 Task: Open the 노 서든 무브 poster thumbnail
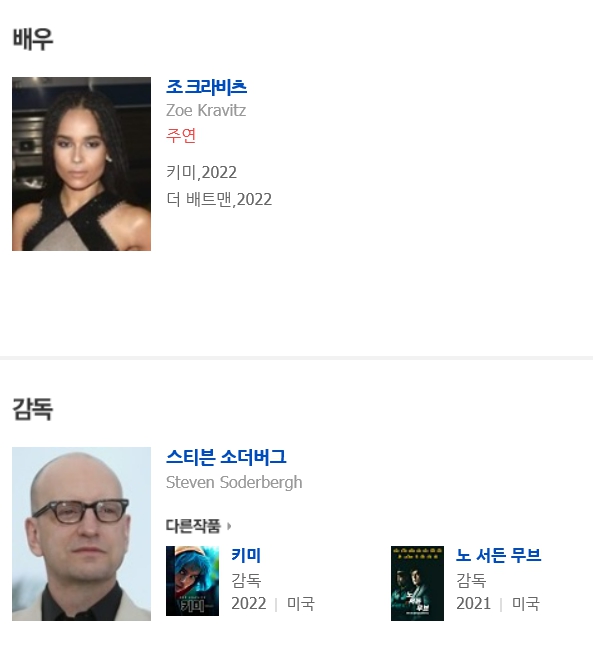(x=417, y=583)
